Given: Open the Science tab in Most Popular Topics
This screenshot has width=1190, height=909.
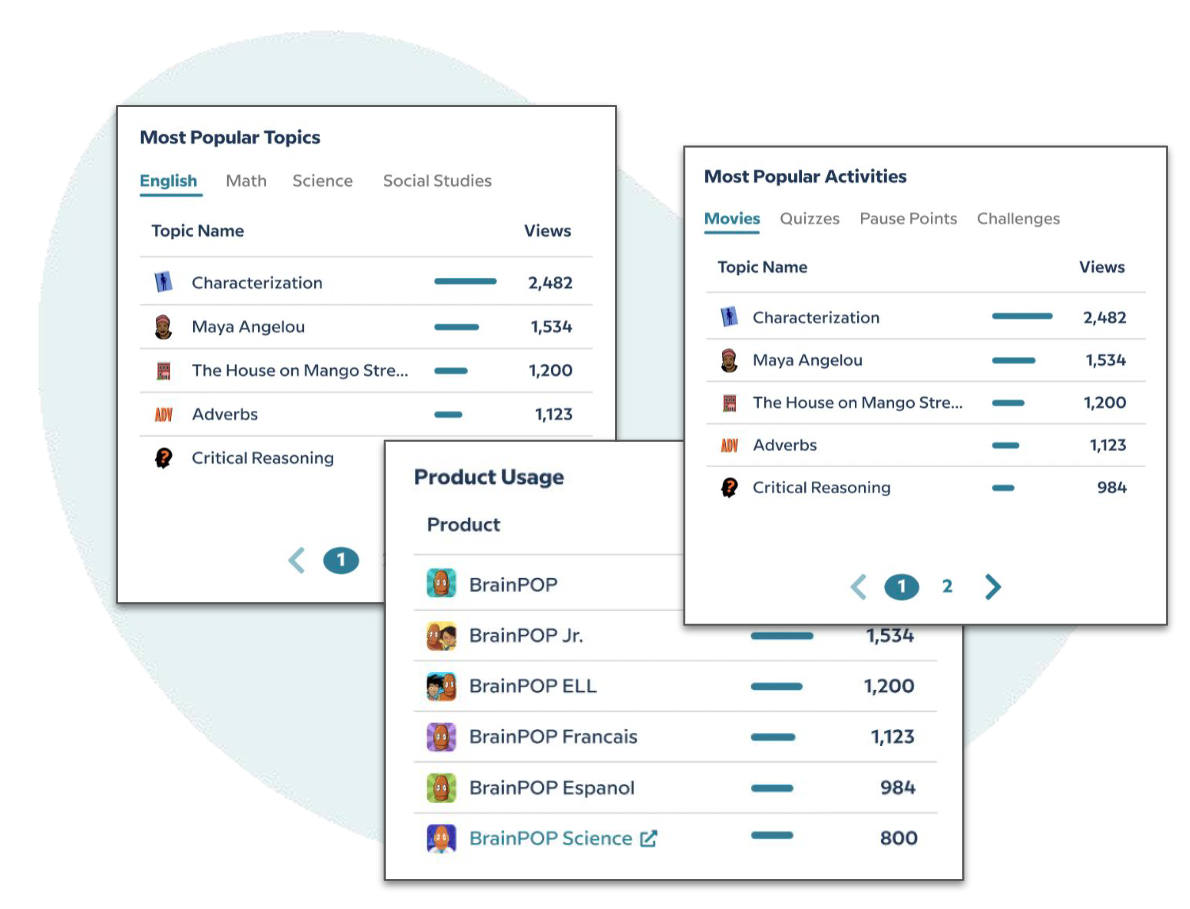Looking at the screenshot, I should click(323, 181).
